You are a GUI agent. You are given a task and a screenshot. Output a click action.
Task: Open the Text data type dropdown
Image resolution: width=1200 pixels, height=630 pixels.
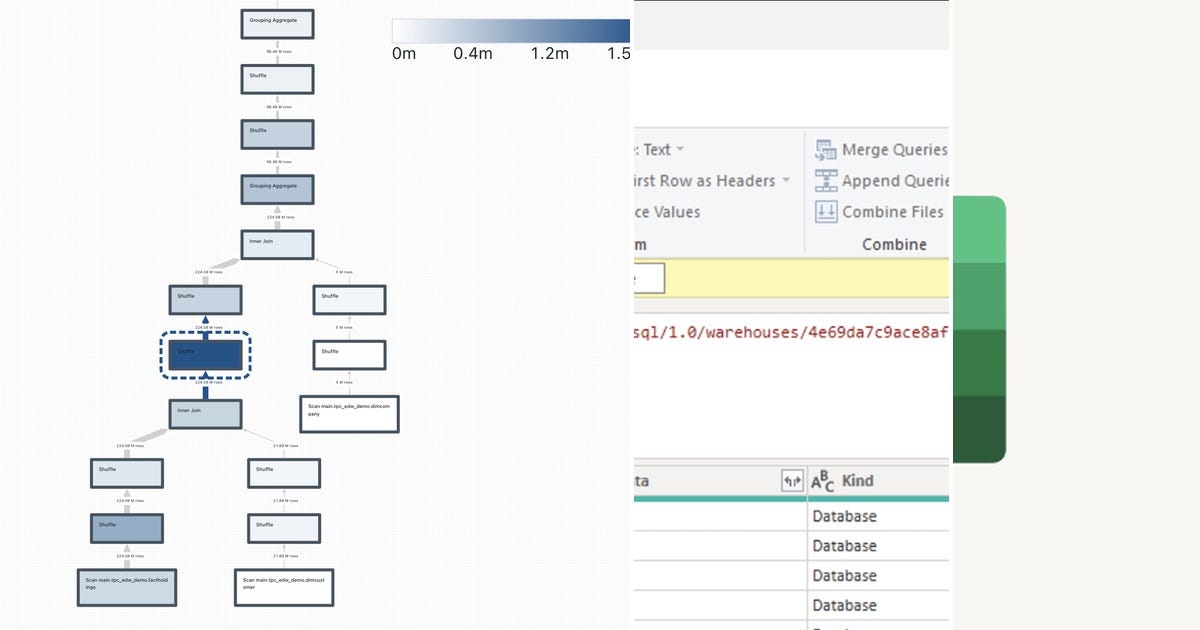678,148
